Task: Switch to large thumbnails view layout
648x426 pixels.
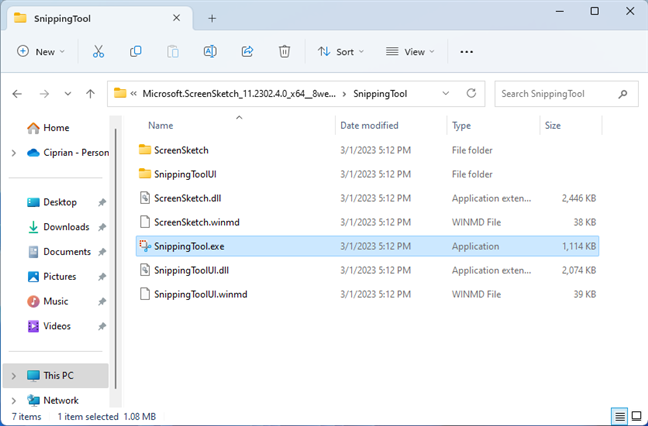Action: tap(636, 416)
